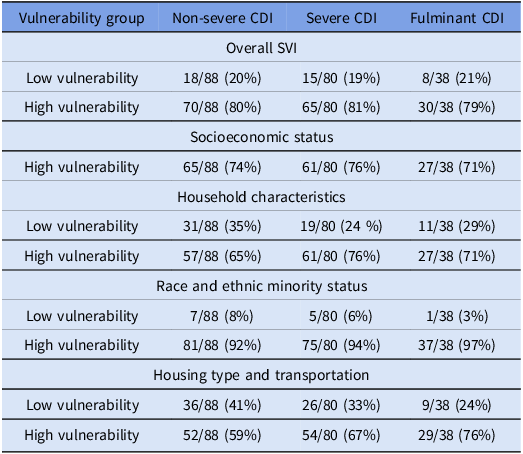Select the 18/88 (20%) cell
The width and height of the screenshot is (523, 454).
222,78
